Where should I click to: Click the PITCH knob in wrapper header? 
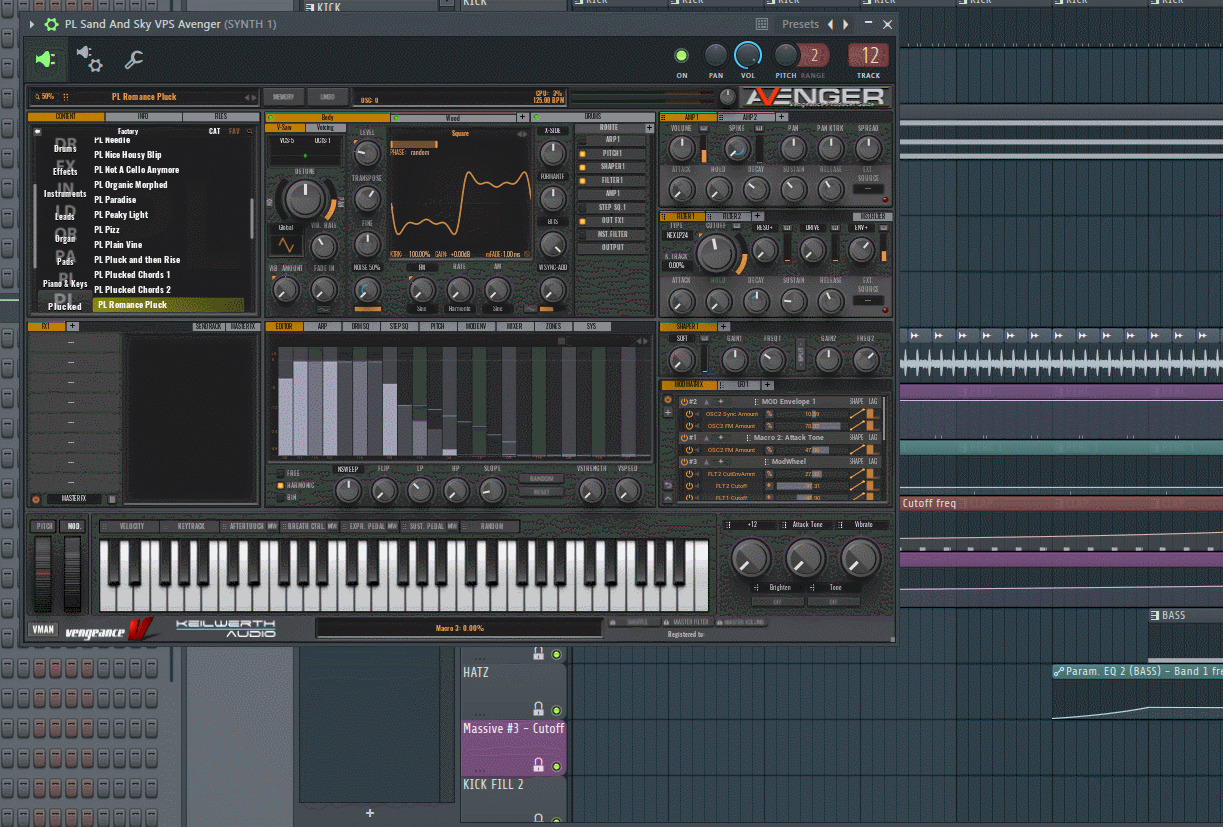coord(786,56)
